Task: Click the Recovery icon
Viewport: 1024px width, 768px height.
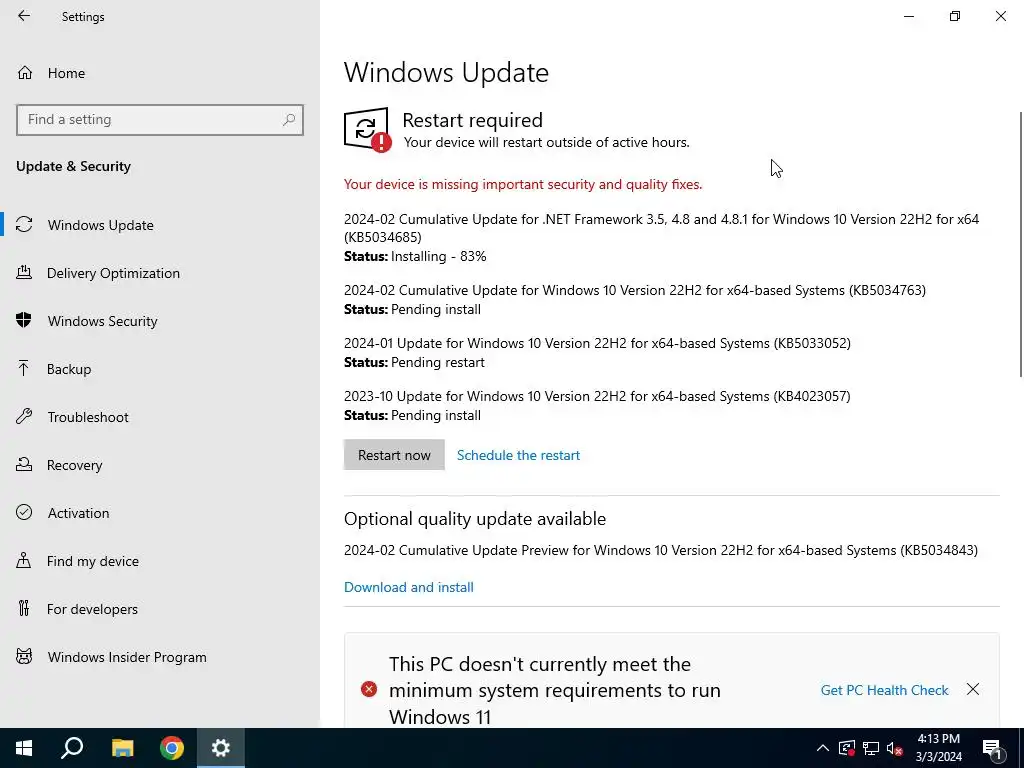Action: [24, 464]
